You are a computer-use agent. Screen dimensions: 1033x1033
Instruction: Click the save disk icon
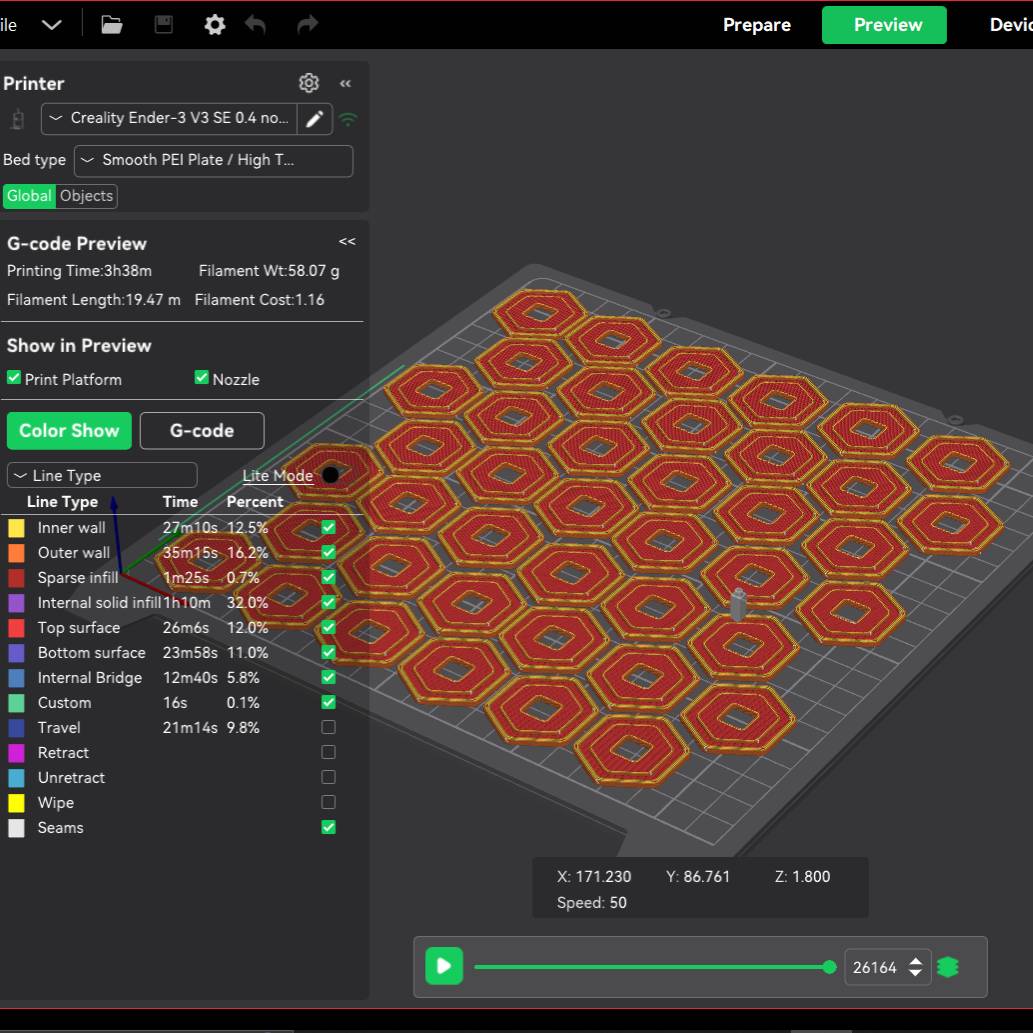click(164, 25)
